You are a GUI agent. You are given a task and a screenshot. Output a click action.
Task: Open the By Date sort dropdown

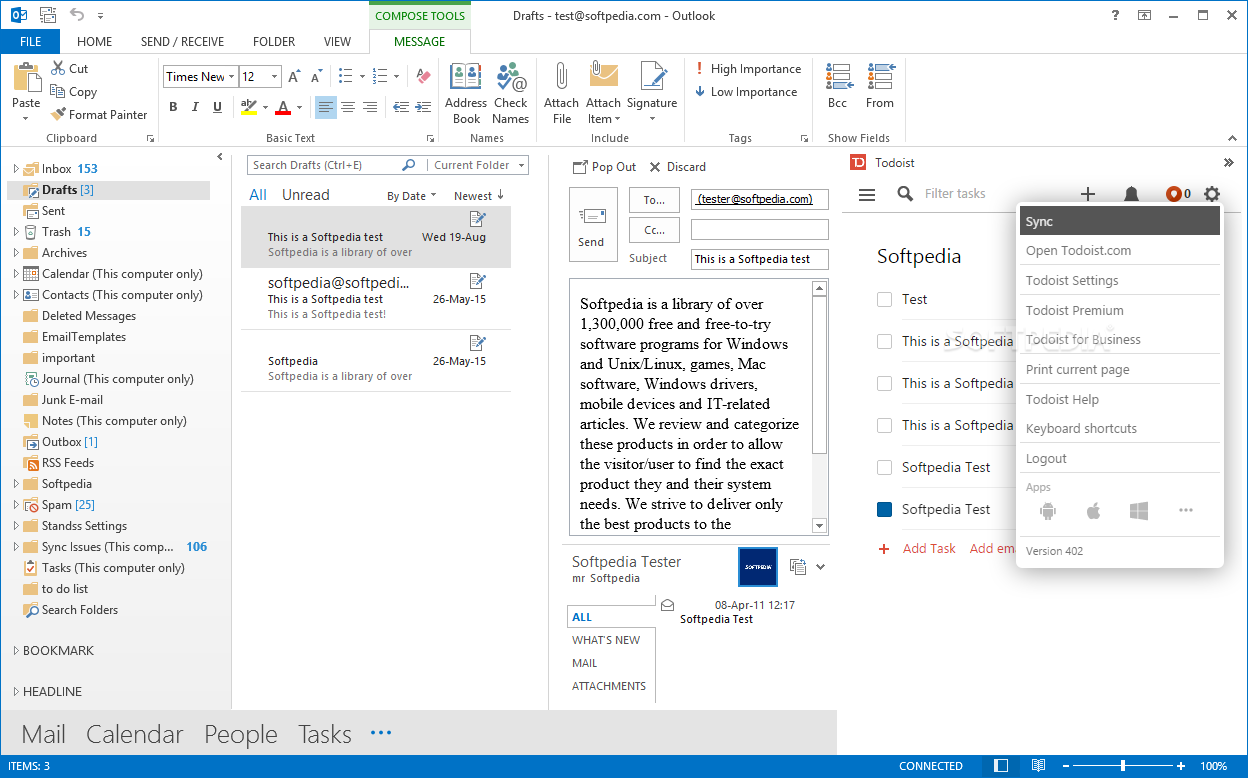(412, 196)
